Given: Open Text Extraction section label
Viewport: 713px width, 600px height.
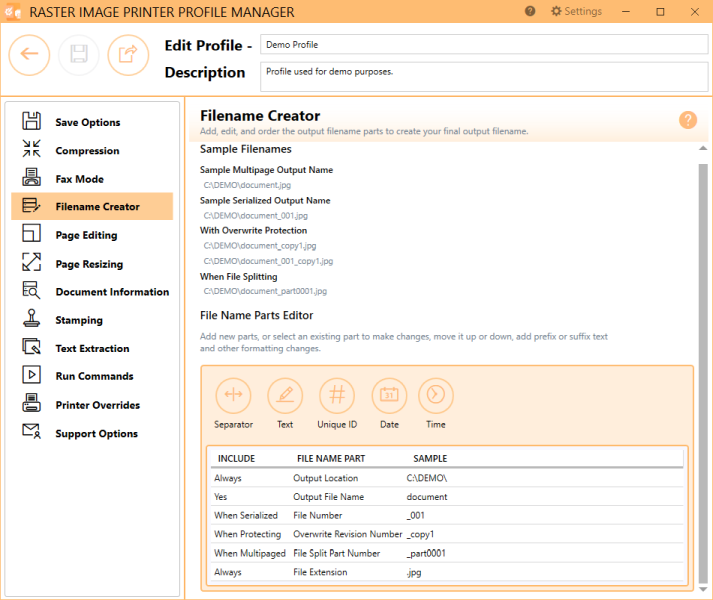Looking at the screenshot, I should tap(92, 348).
